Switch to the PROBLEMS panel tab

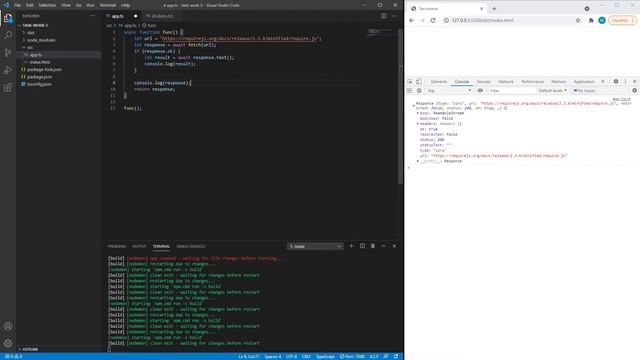click(x=117, y=247)
